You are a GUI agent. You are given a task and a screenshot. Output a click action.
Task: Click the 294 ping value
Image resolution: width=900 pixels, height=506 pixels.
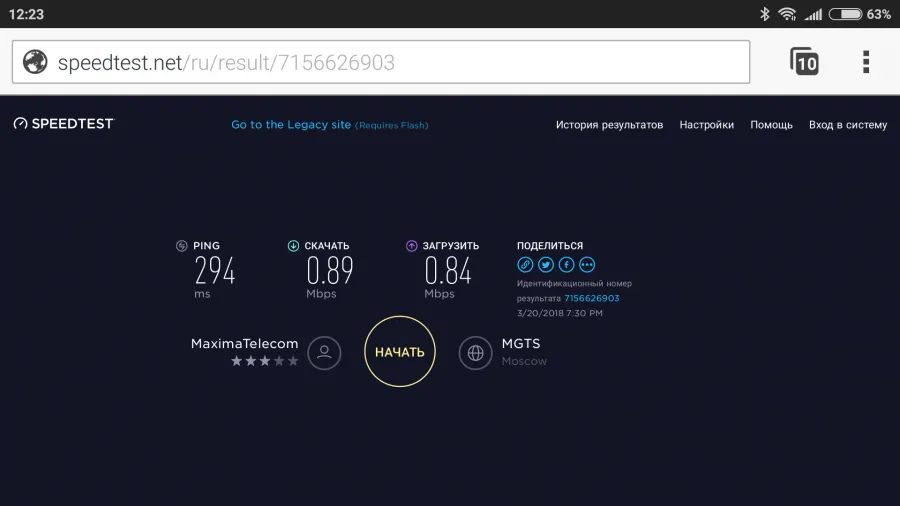[215, 270]
